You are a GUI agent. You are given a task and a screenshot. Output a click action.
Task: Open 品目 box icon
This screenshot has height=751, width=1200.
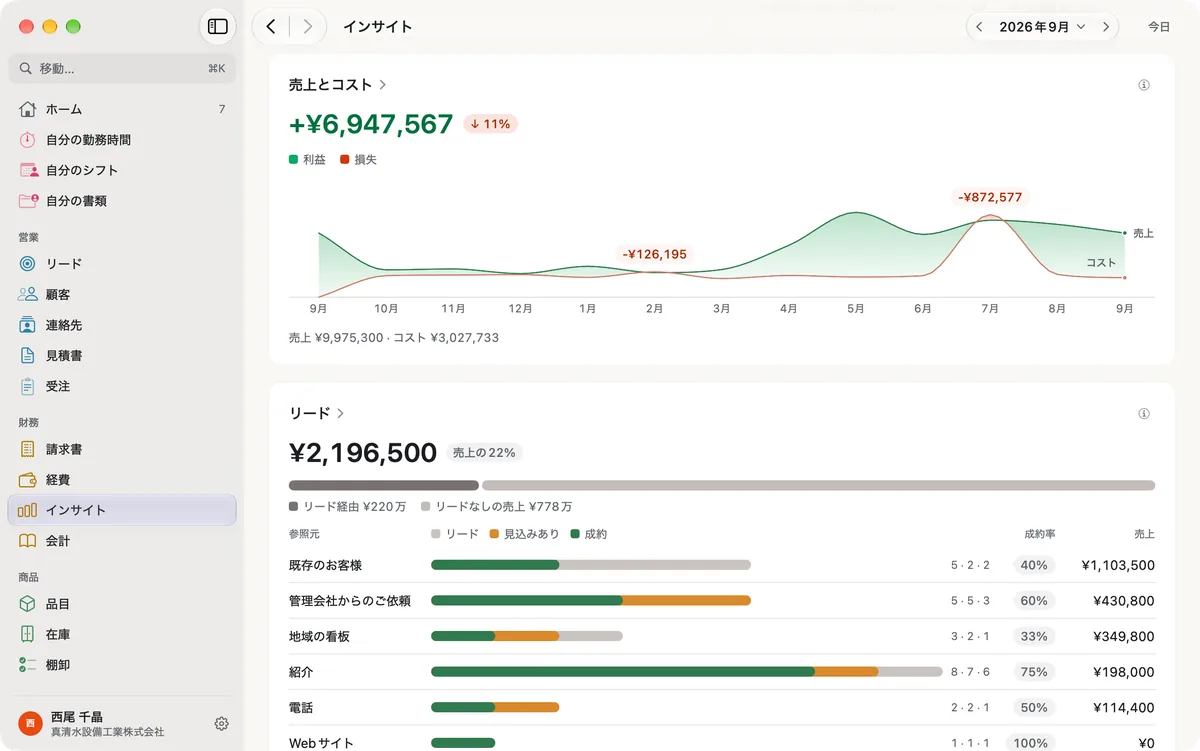tap(28, 604)
